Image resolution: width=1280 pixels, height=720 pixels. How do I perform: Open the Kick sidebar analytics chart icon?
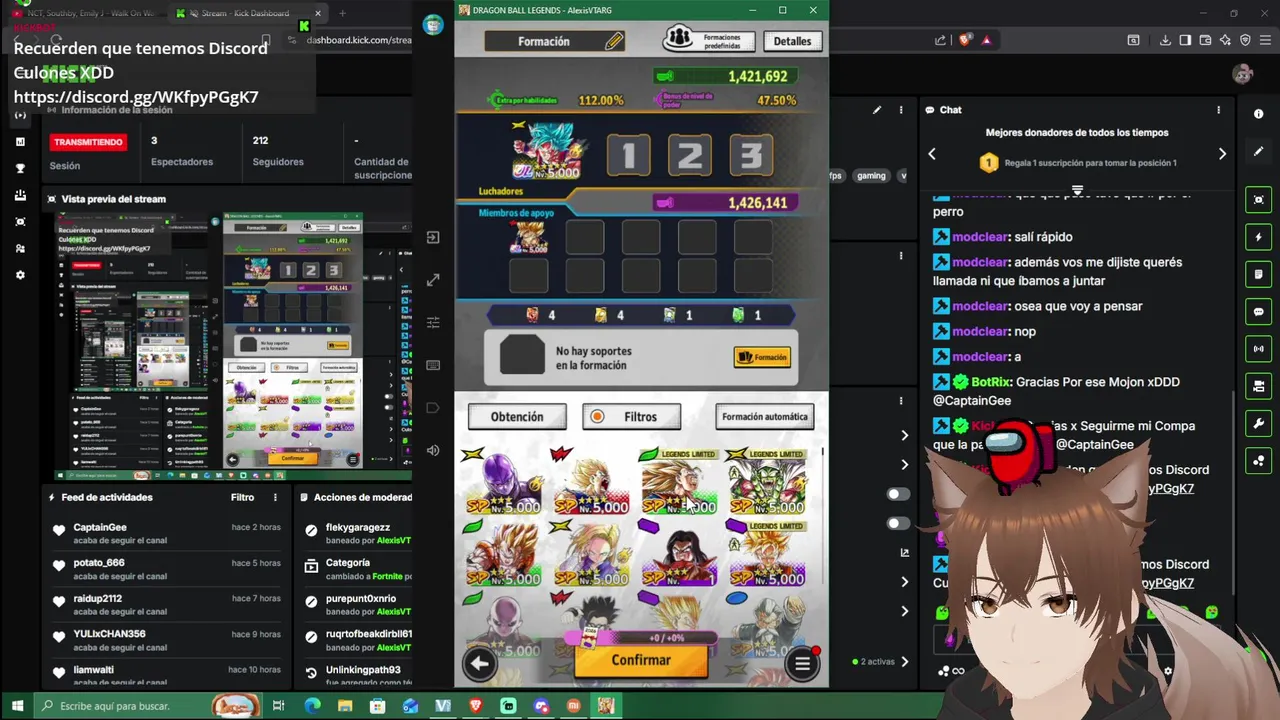[x=20, y=141]
